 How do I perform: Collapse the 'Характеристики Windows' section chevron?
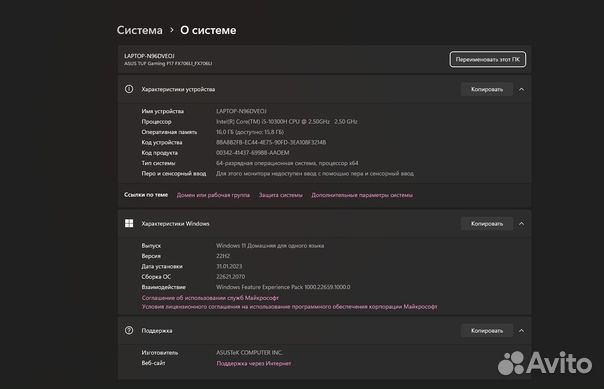click(521, 224)
